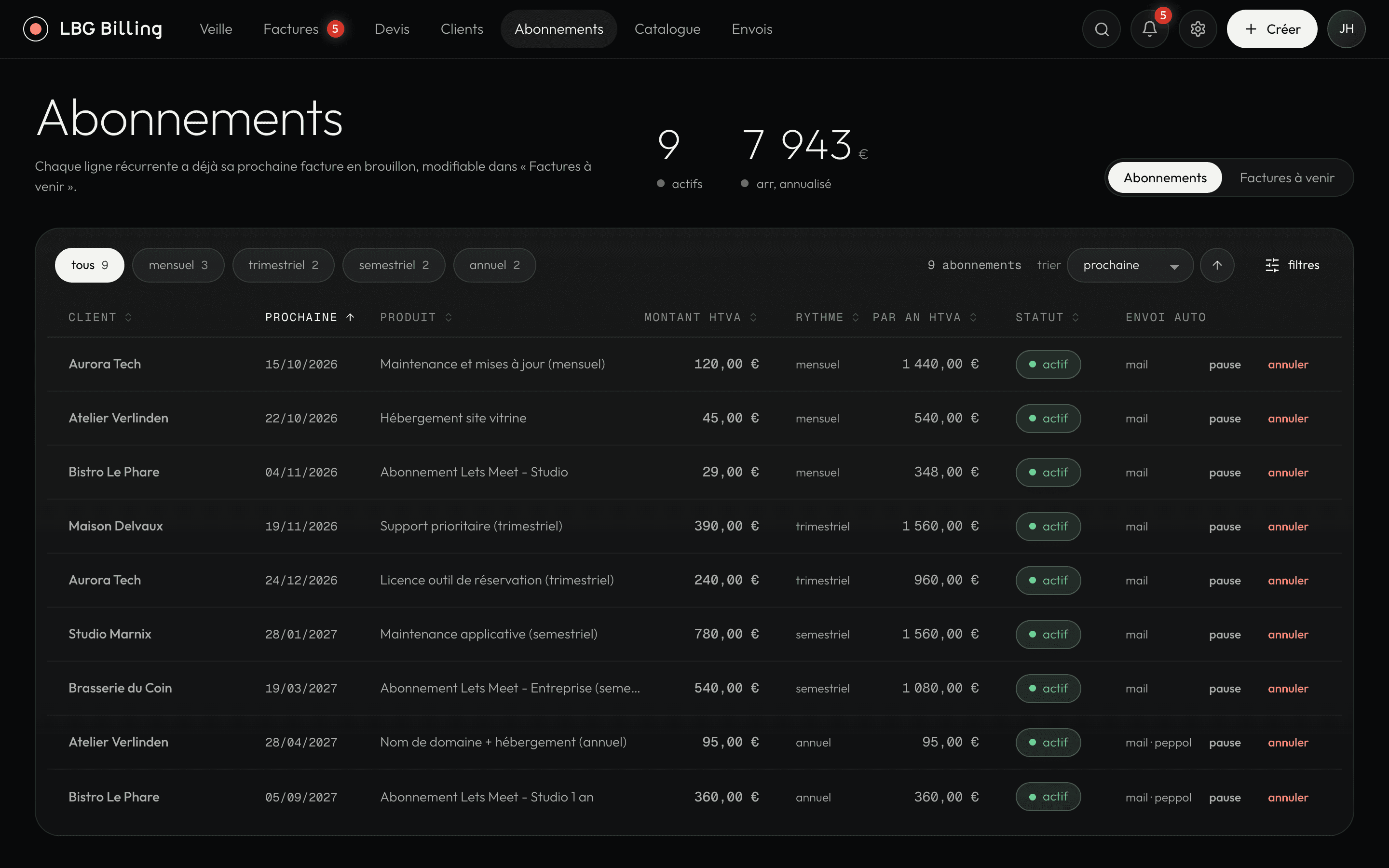This screenshot has width=1389, height=868.
Task: Filter by trimestriel chip
Action: (x=283, y=265)
